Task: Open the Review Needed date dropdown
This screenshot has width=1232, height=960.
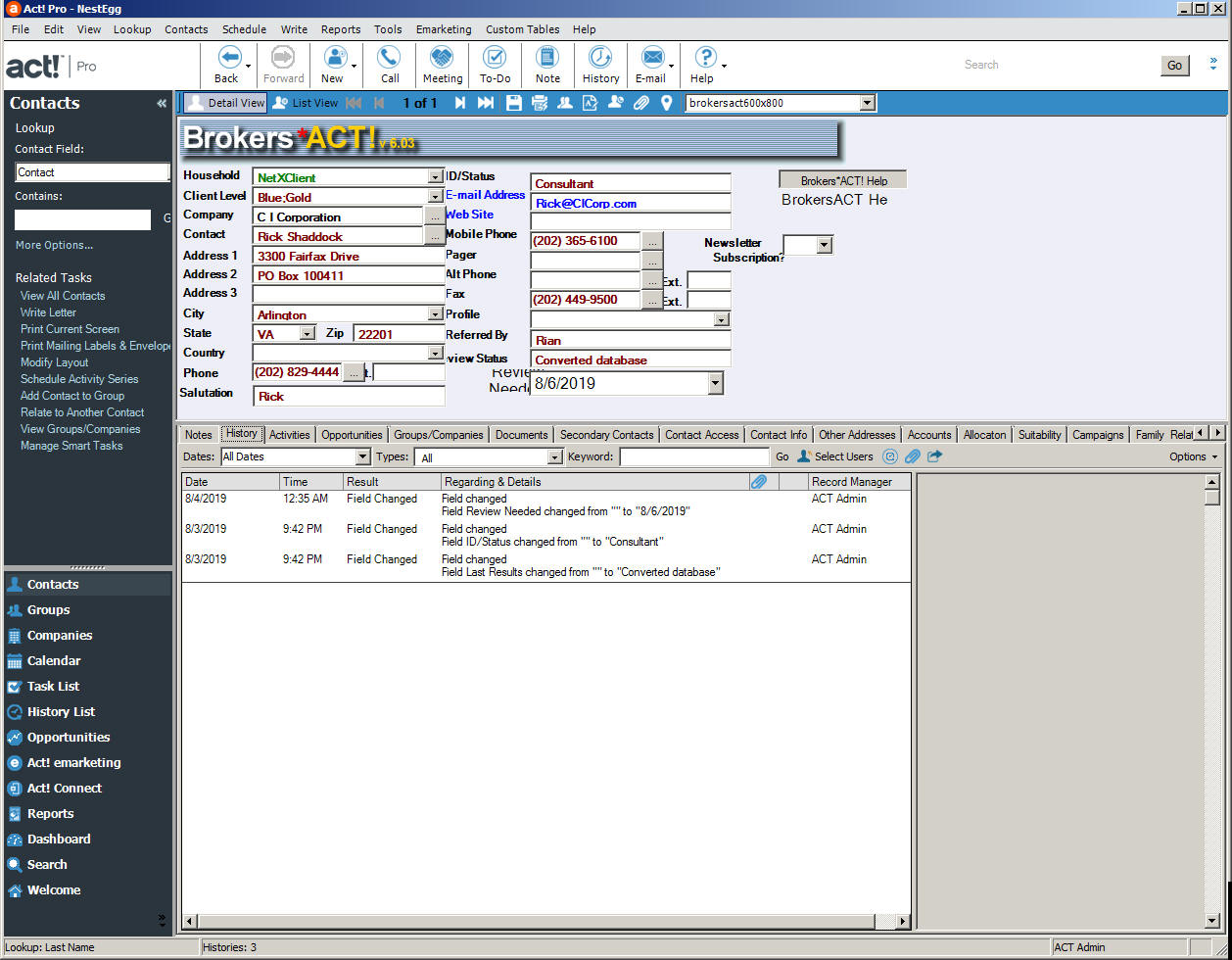Action: coord(716,384)
